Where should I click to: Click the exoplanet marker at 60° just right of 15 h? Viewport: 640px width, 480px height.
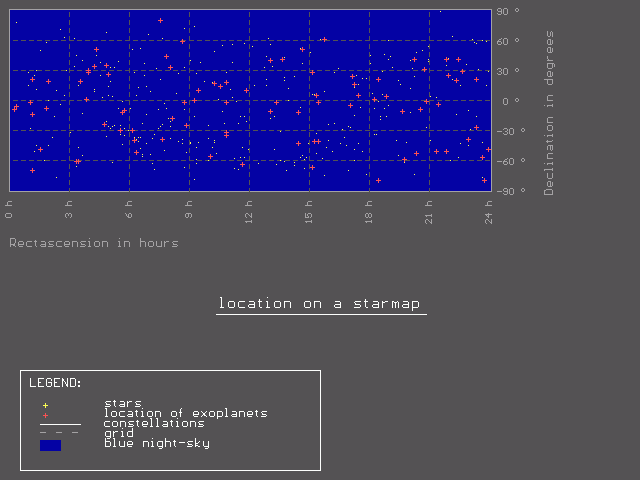coord(324,40)
